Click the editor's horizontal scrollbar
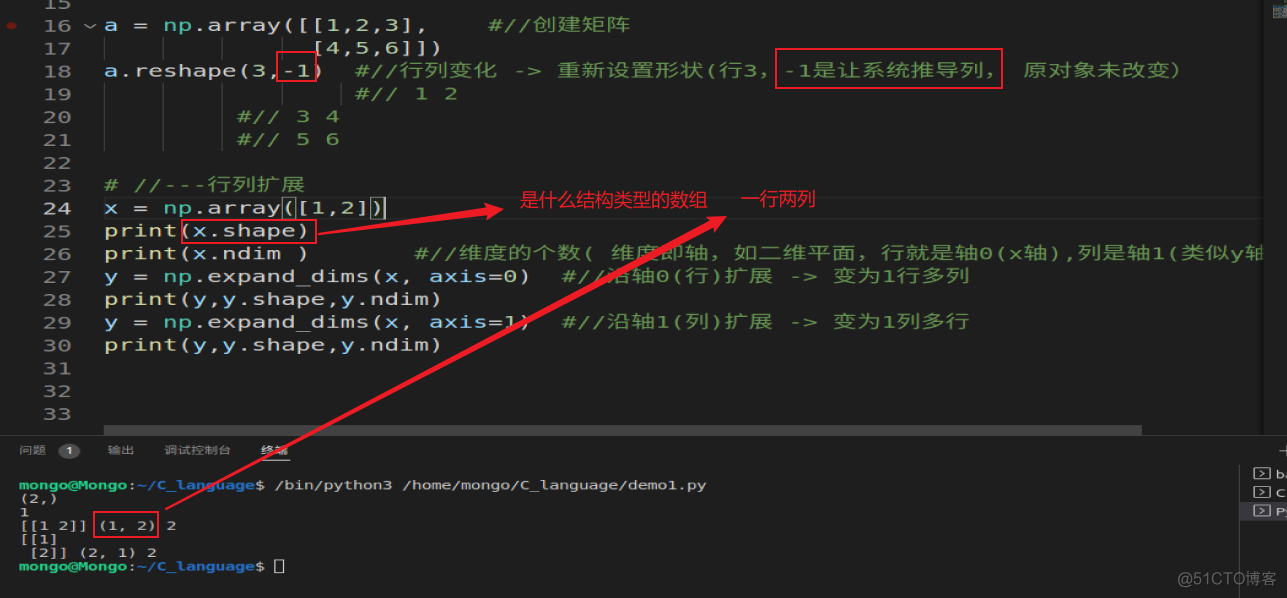This screenshot has height=598, width=1287. coord(622,430)
